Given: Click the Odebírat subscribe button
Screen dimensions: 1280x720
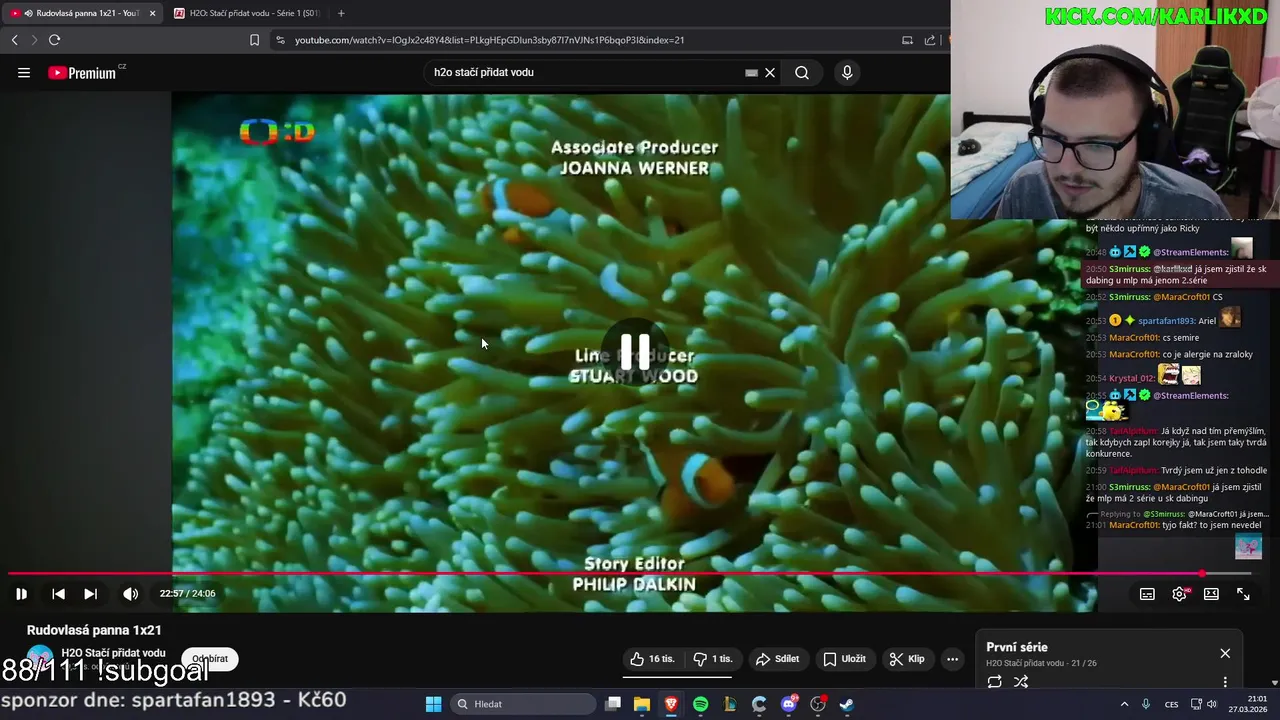Looking at the screenshot, I should pos(210,659).
